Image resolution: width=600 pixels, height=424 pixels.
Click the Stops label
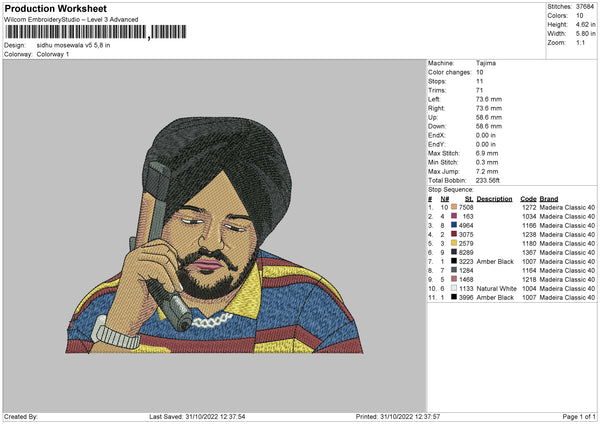coord(437,82)
